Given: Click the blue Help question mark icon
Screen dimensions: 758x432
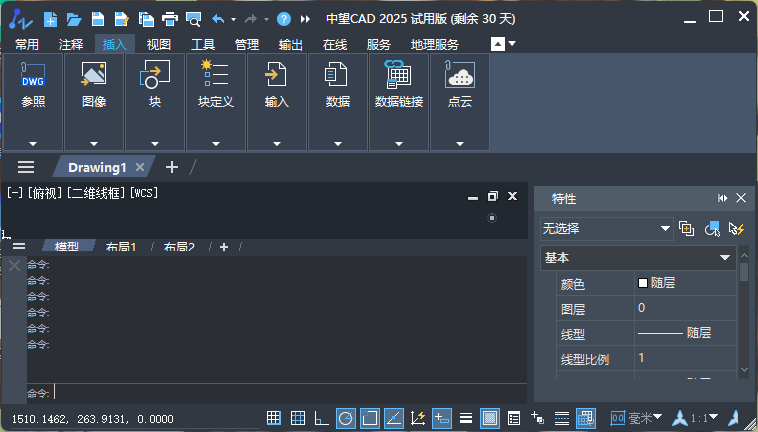Looking at the screenshot, I should click(284, 19).
